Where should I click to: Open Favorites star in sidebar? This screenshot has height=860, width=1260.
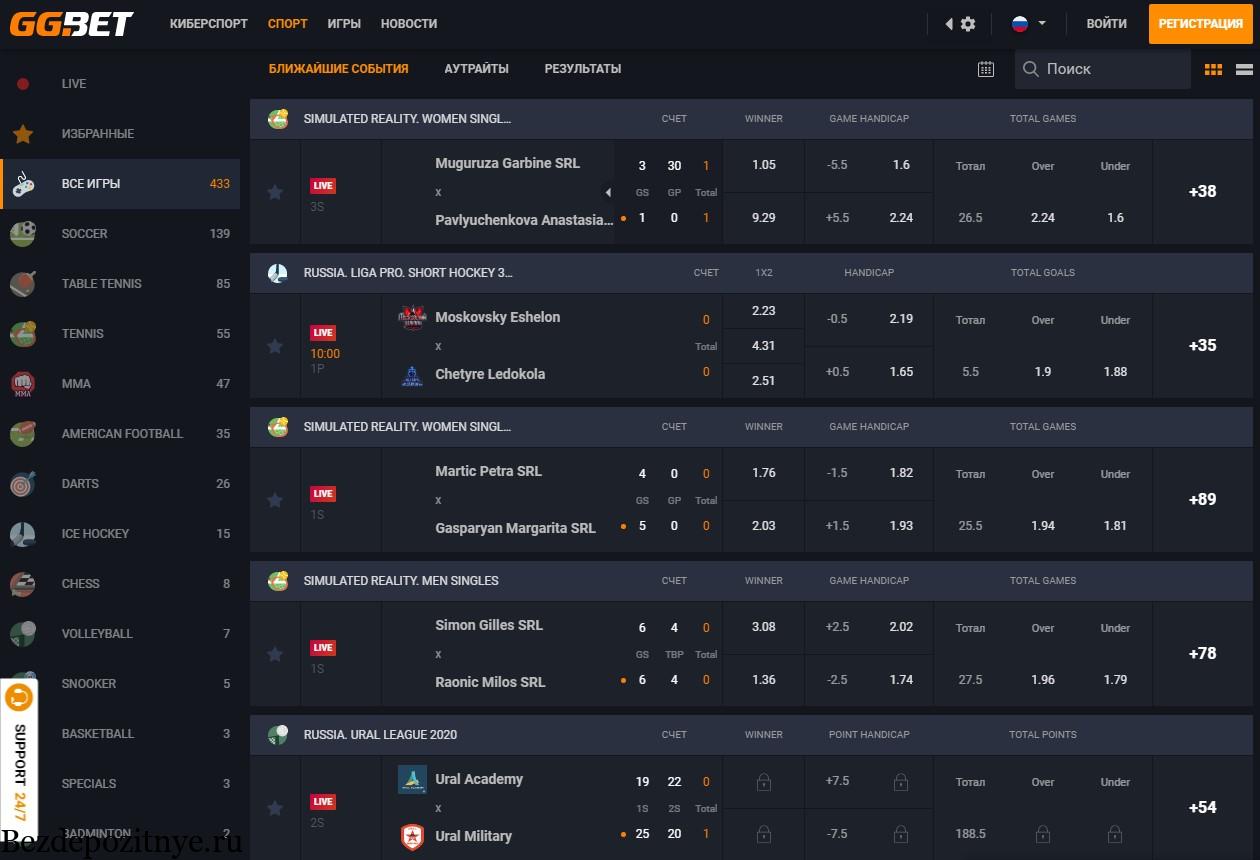pos(23,134)
